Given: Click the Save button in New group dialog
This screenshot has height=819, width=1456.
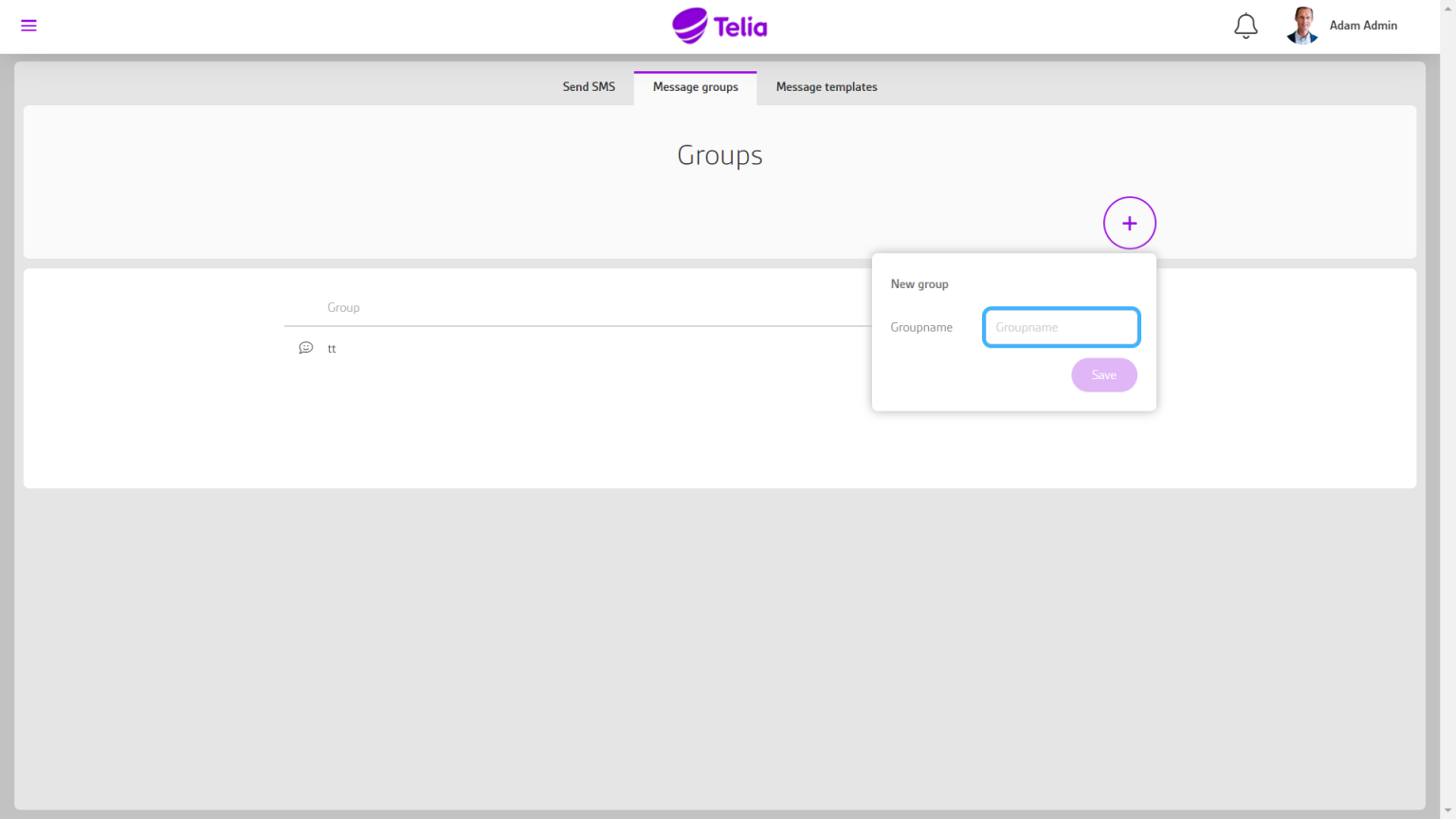Looking at the screenshot, I should [1103, 374].
